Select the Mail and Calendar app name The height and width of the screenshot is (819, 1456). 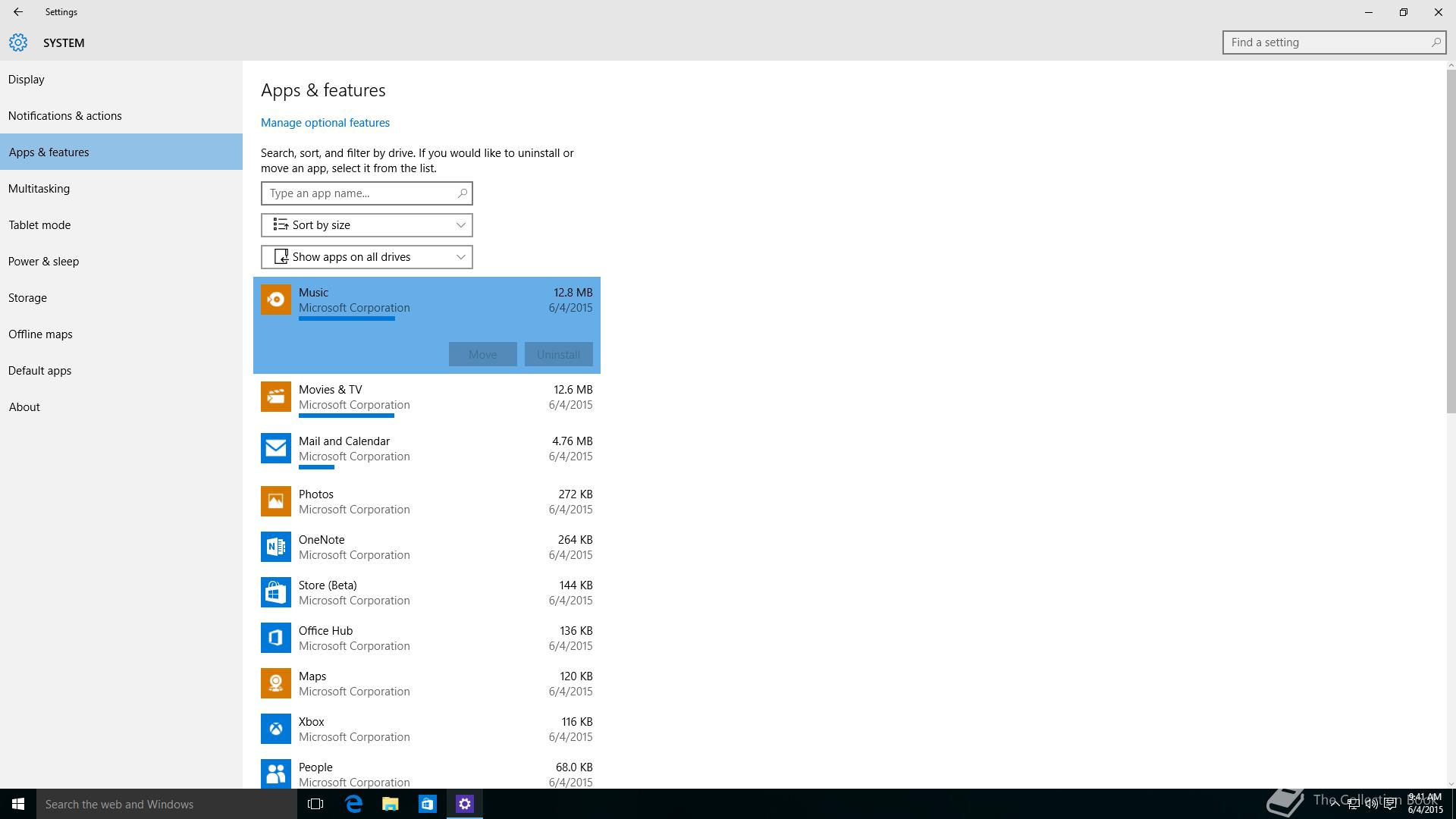point(344,441)
